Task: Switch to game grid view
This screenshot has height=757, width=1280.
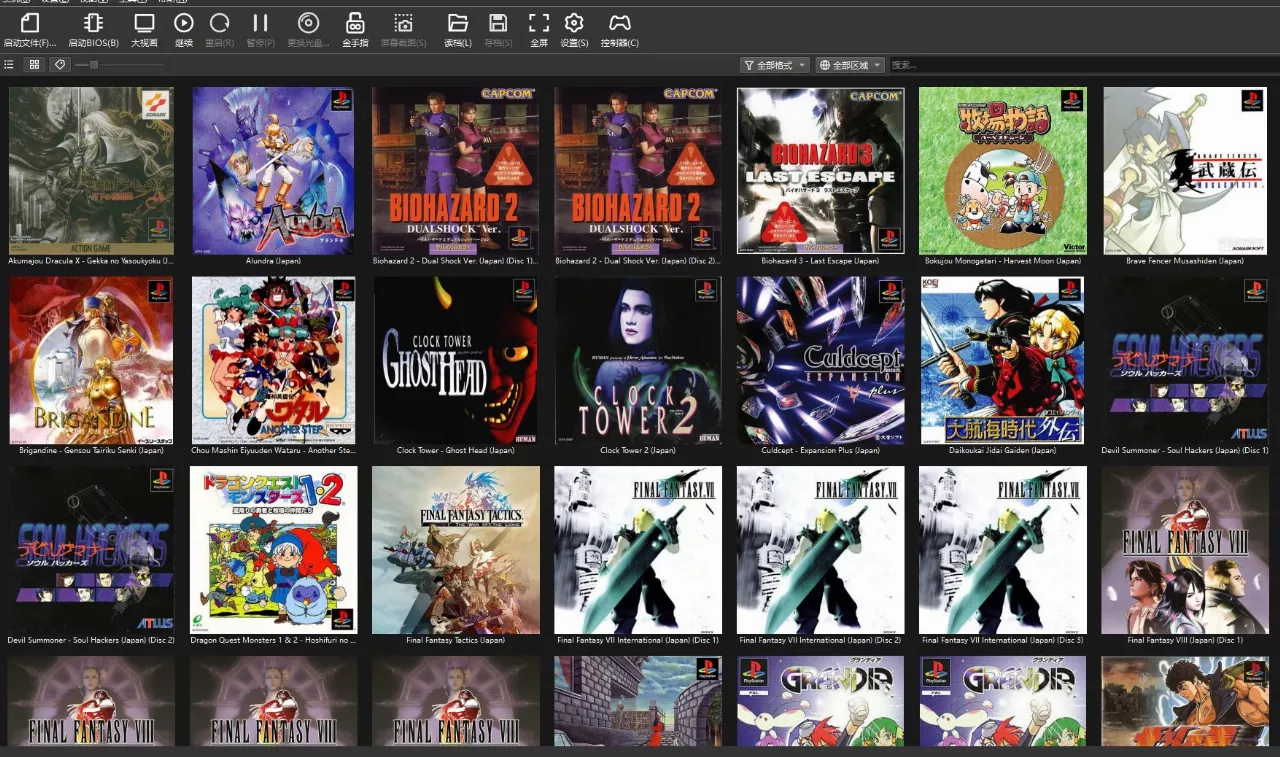Action: coord(35,64)
